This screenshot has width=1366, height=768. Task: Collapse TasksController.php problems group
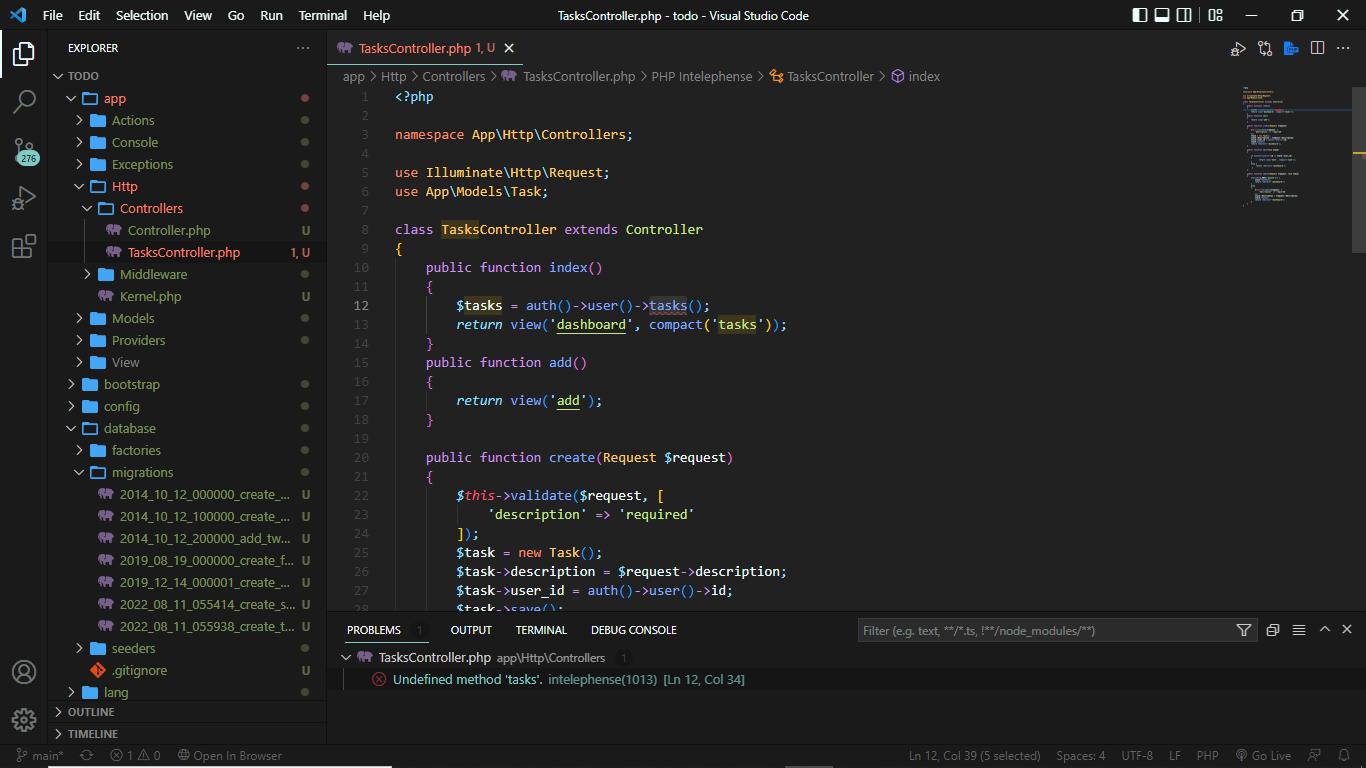(346, 658)
